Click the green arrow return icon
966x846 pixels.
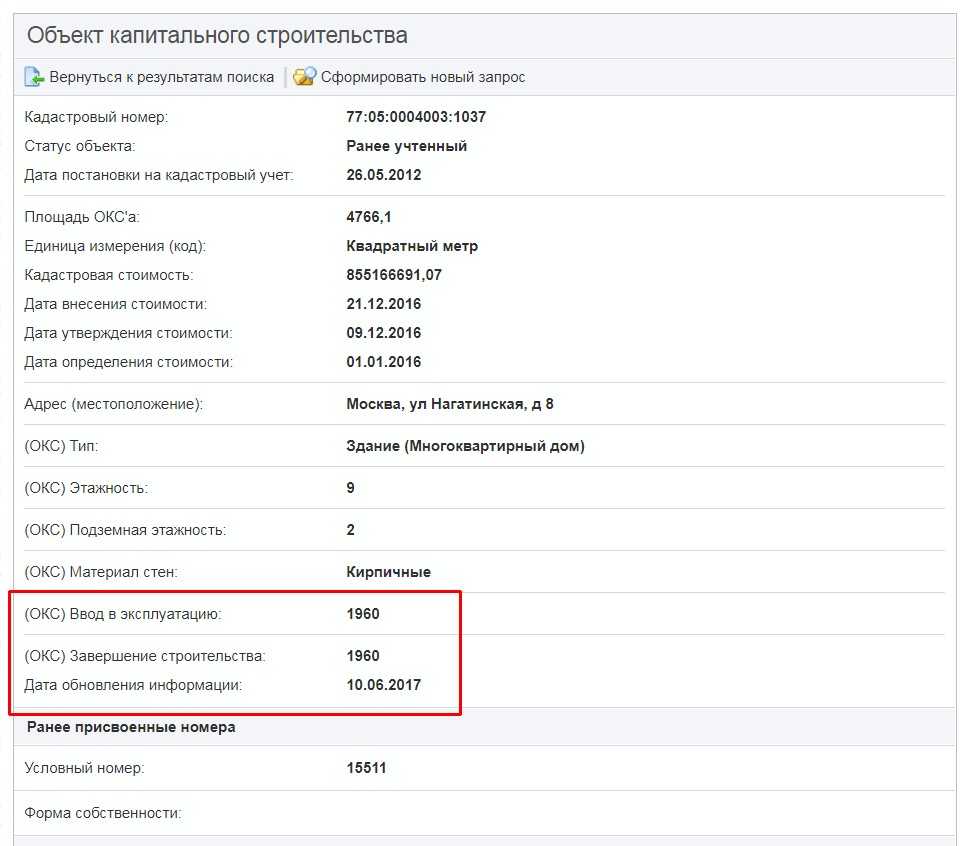pos(34,77)
